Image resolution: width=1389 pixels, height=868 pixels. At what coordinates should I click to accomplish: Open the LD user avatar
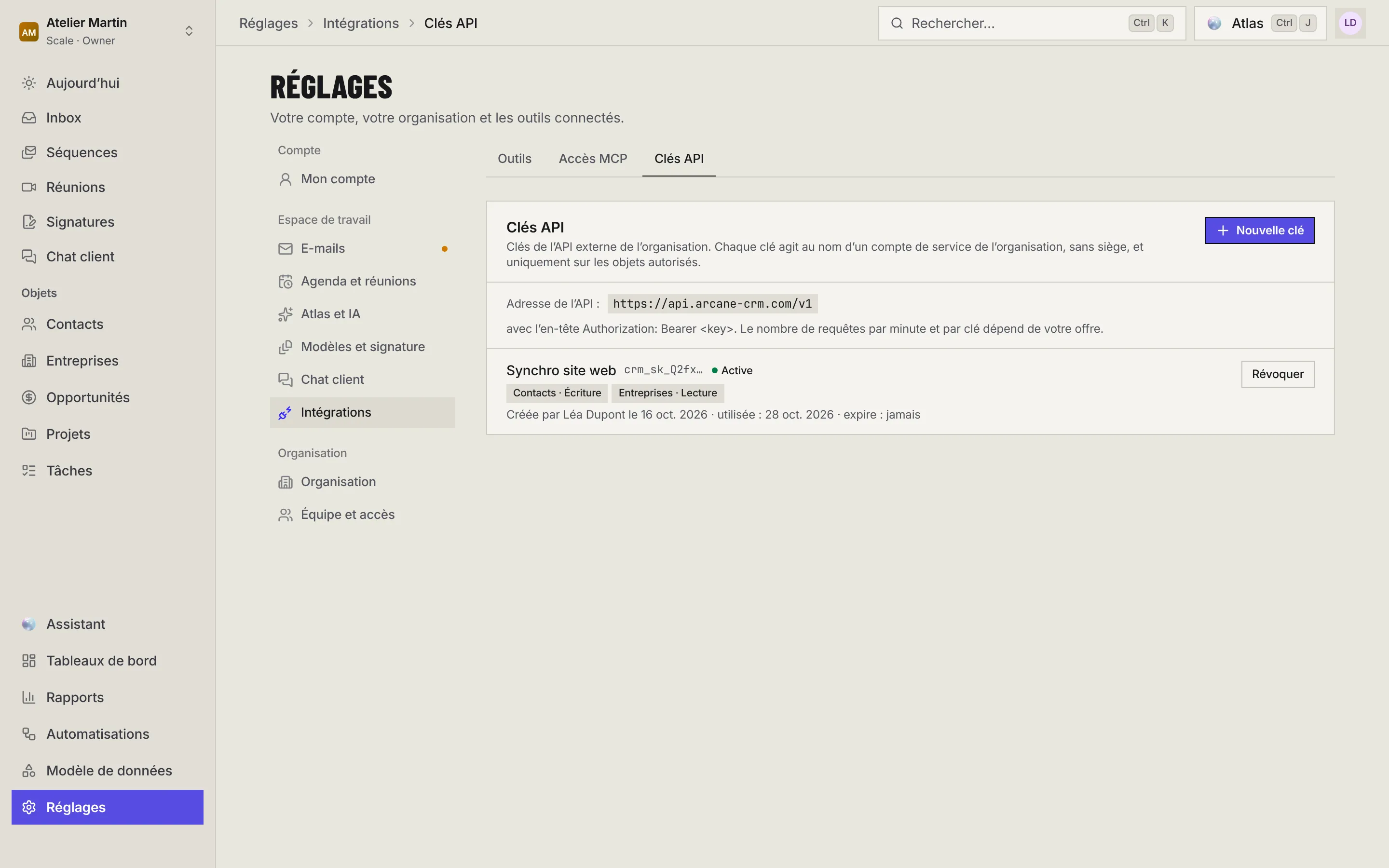pyautogui.click(x=1350, y=24)
